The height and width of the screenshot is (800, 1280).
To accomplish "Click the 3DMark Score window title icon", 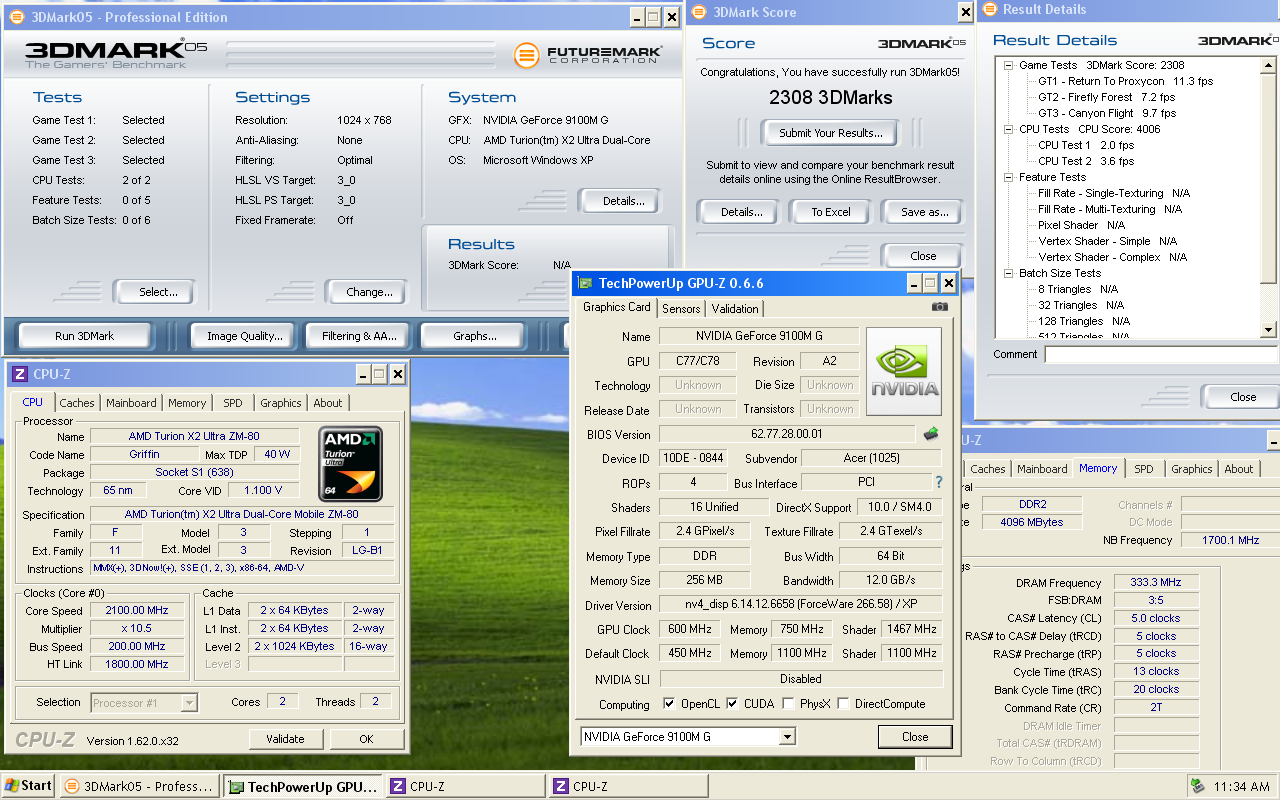I will (699, 12).
